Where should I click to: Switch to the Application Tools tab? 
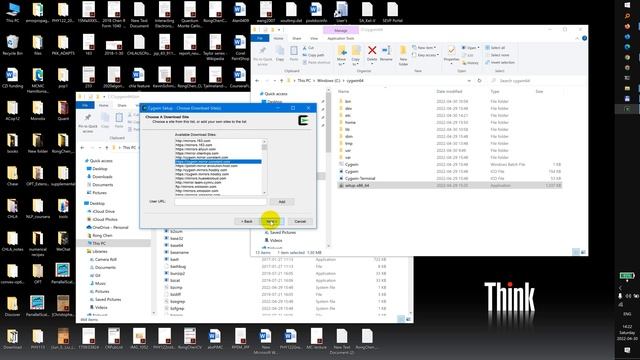coord(341,38)
